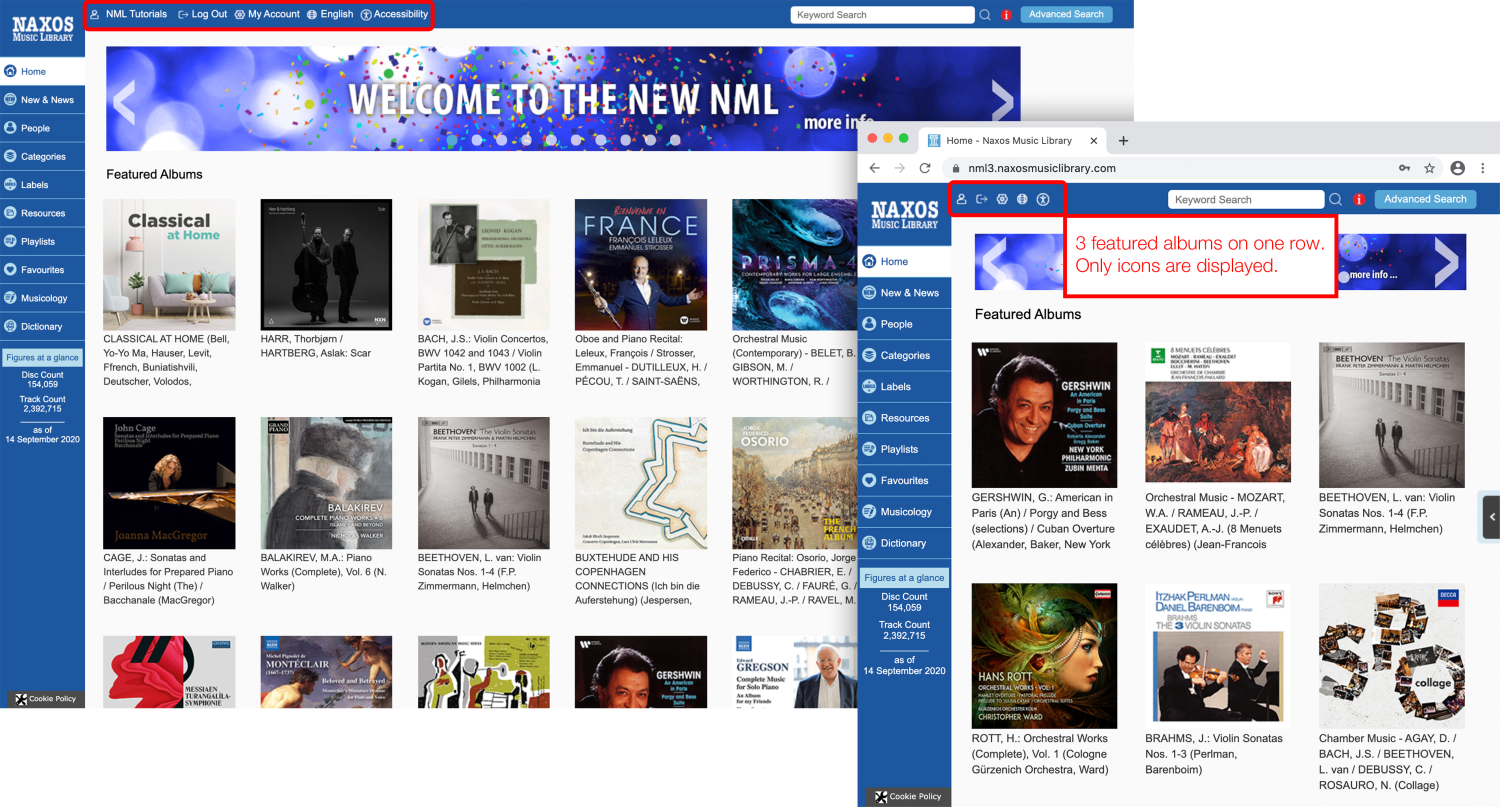Screen dimensions: 1500x807
Task: Click the tutorials person icon in the small window
Action: coord(961,199)
